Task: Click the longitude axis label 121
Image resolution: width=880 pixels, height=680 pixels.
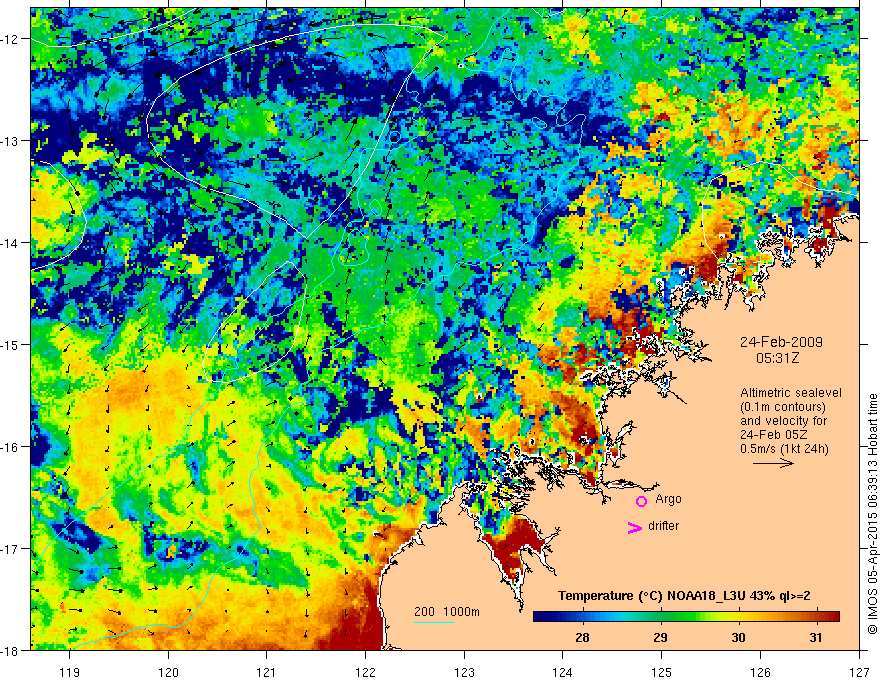Action: coord(267,672)
